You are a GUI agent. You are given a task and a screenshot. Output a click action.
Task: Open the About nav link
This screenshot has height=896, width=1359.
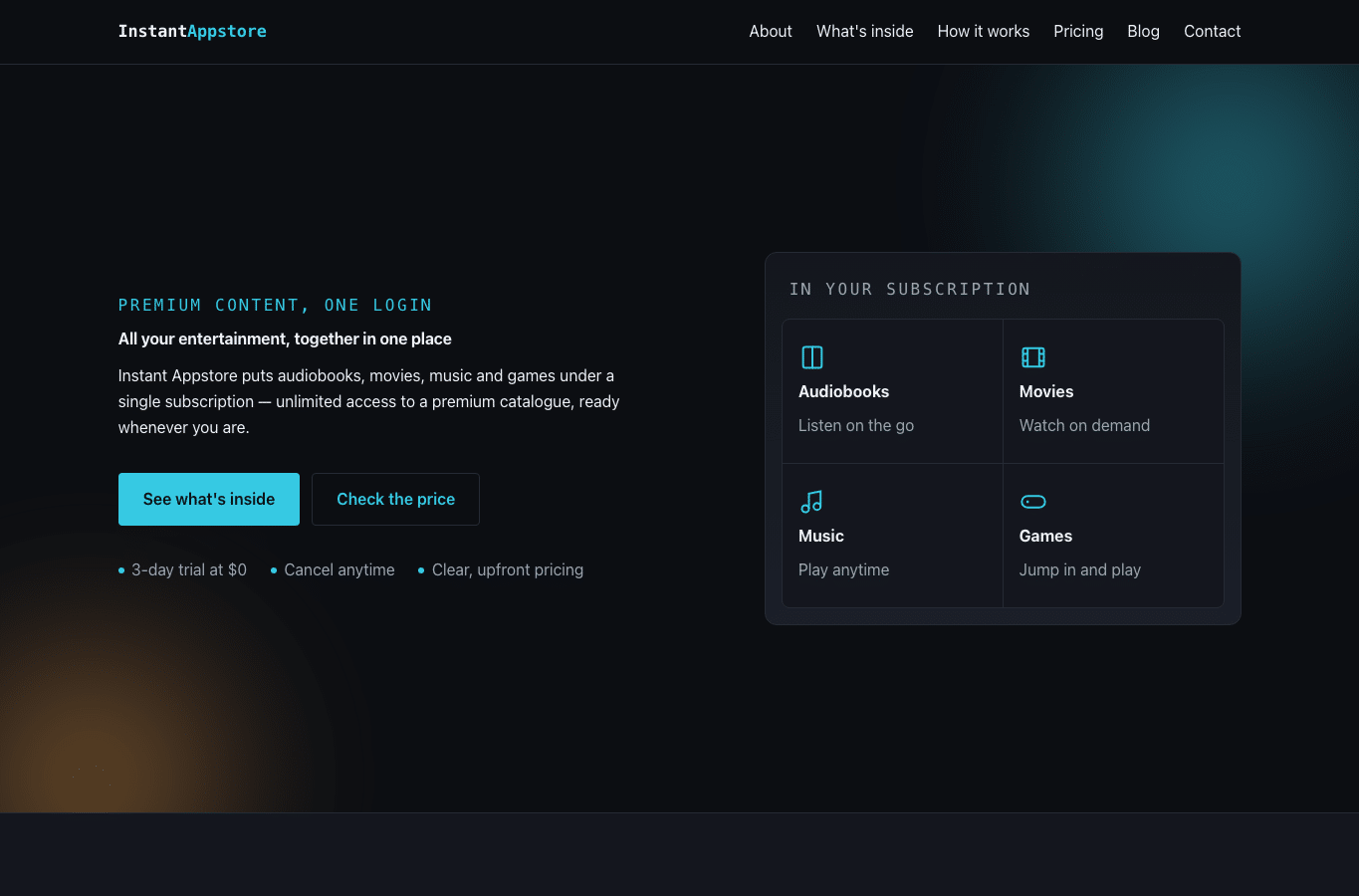coord(771,31)
